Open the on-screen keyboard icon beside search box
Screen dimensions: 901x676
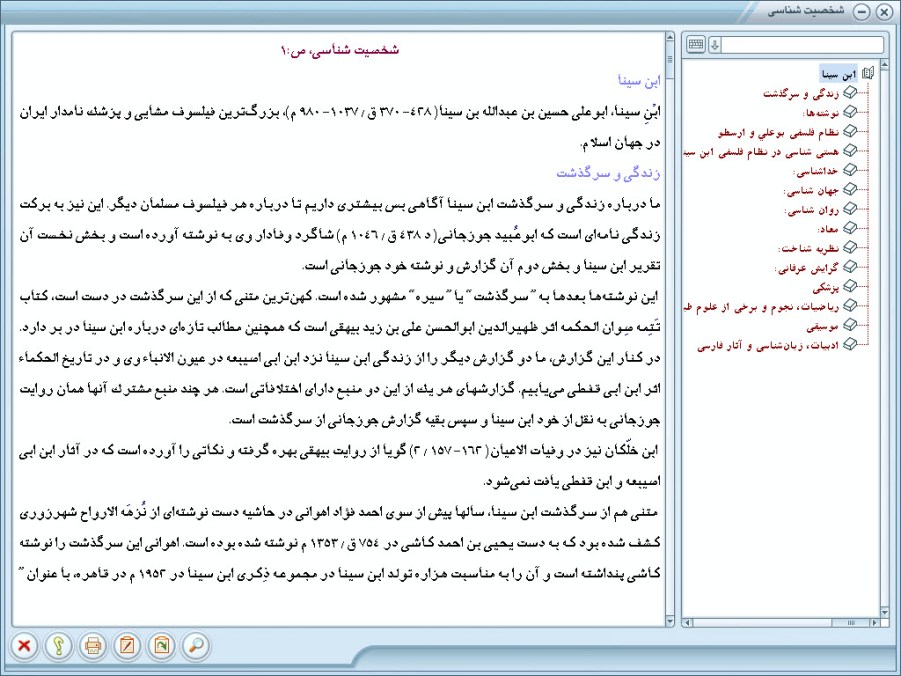(697, 45)
